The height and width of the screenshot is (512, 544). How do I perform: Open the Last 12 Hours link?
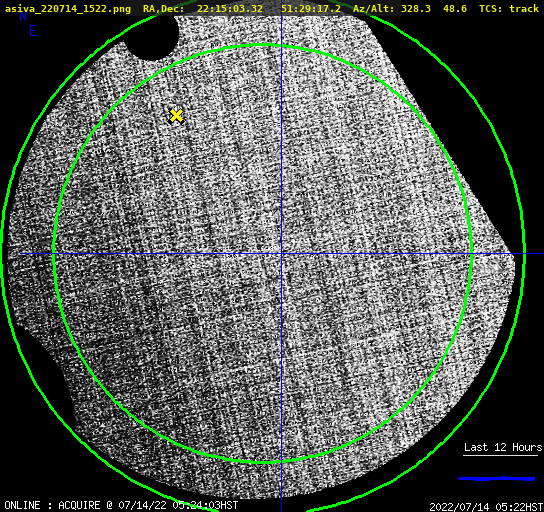(503, 447)
